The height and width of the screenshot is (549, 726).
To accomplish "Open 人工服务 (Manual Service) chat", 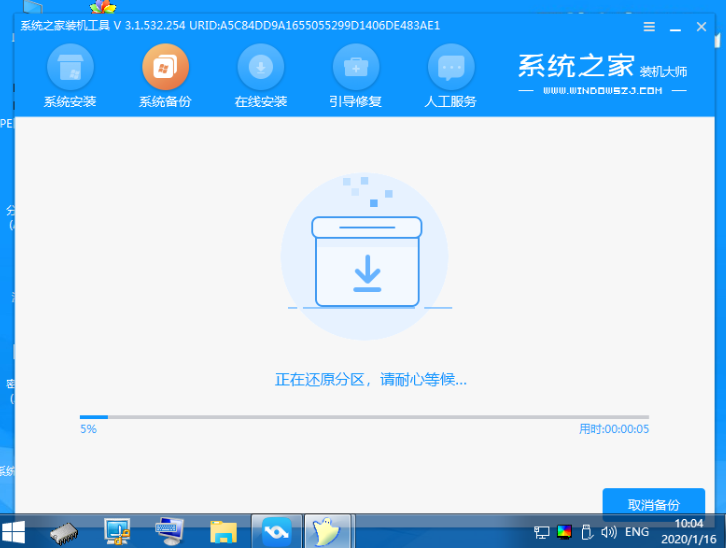I will point(451,75).
